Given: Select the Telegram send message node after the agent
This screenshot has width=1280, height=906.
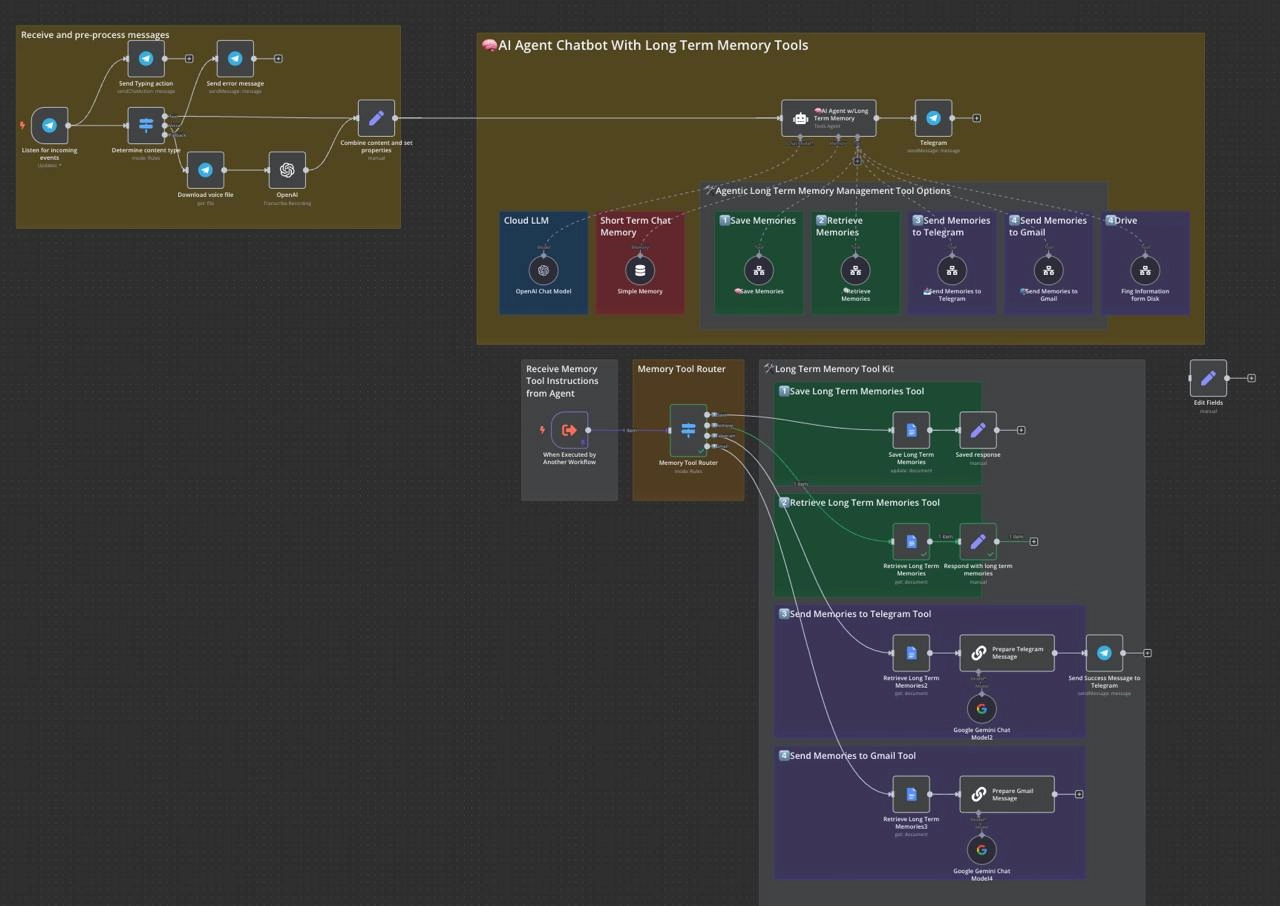Looking at the screenshot, I should click(933, 118).
